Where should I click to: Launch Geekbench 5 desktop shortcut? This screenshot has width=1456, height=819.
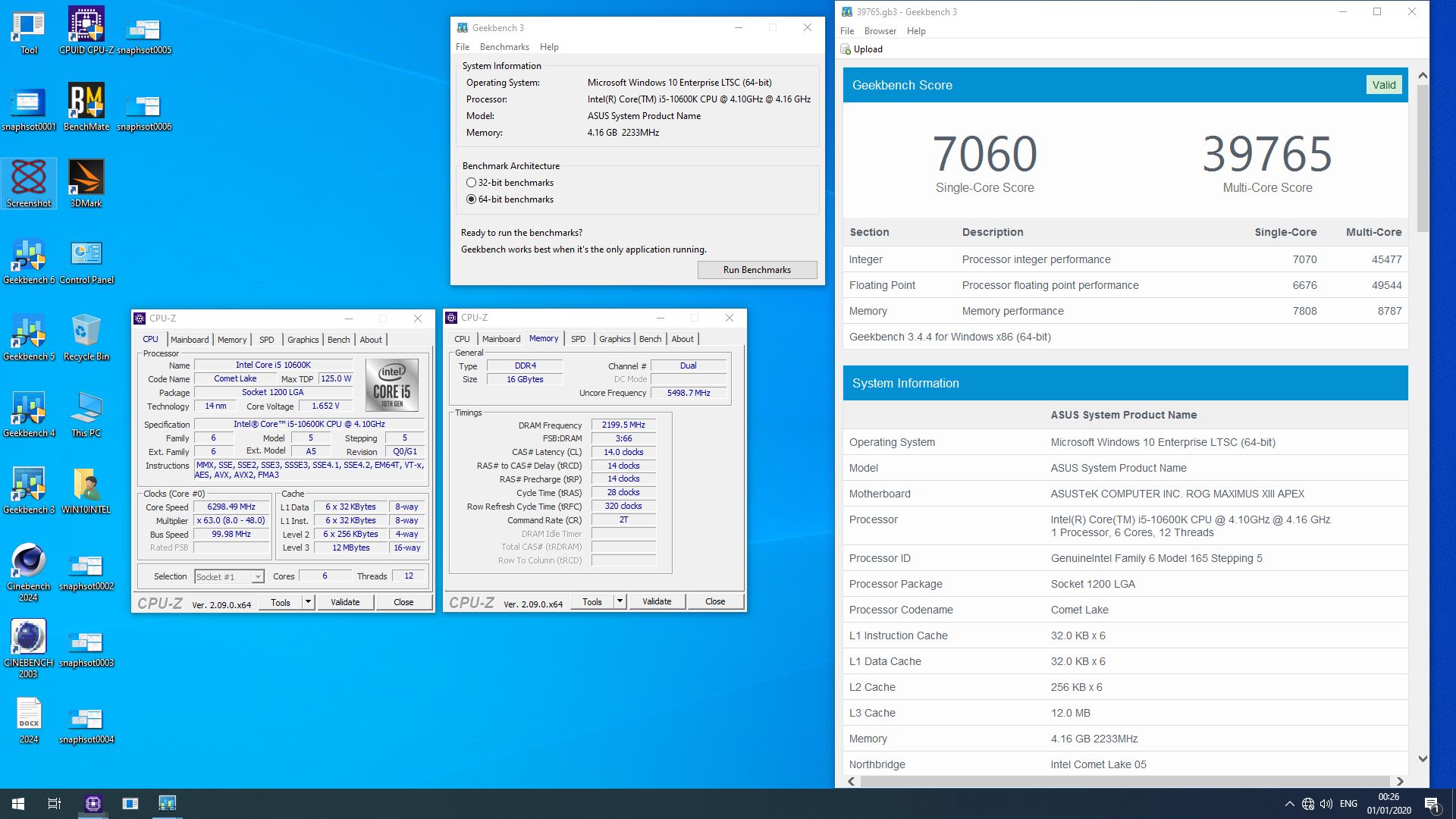pyautogui.click(x=29, y=337)
